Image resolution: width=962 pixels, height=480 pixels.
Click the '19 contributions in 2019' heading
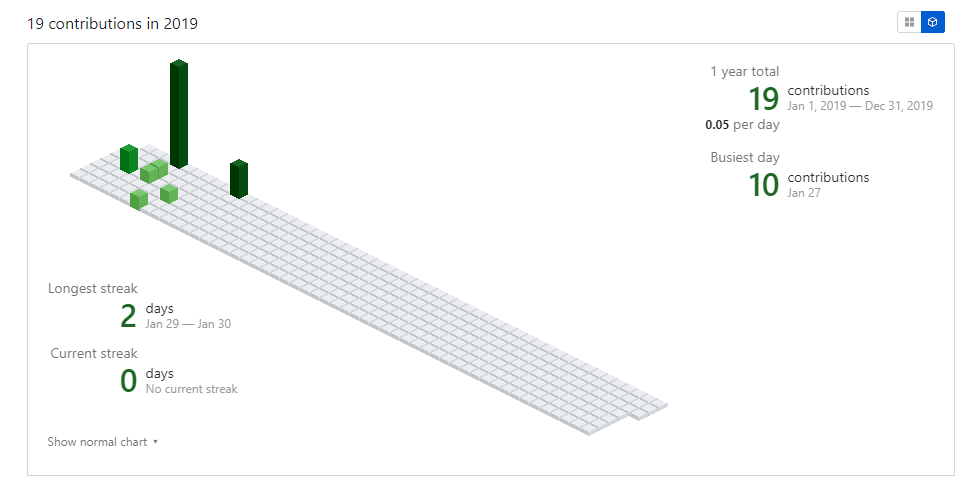click(x=112, y=23)
